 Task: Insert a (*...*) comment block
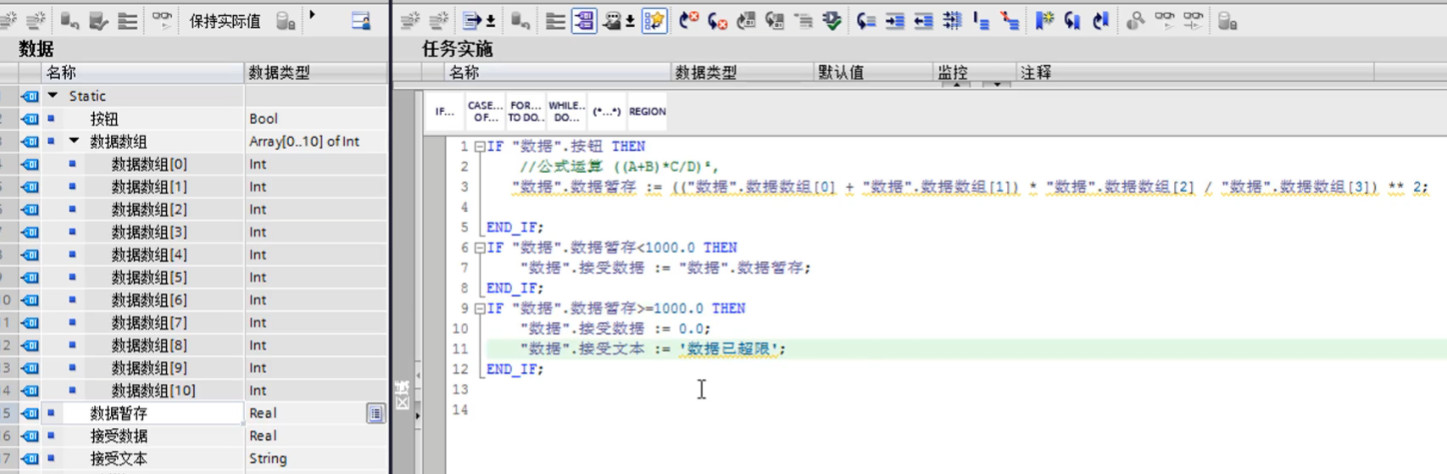coord(607,112)
